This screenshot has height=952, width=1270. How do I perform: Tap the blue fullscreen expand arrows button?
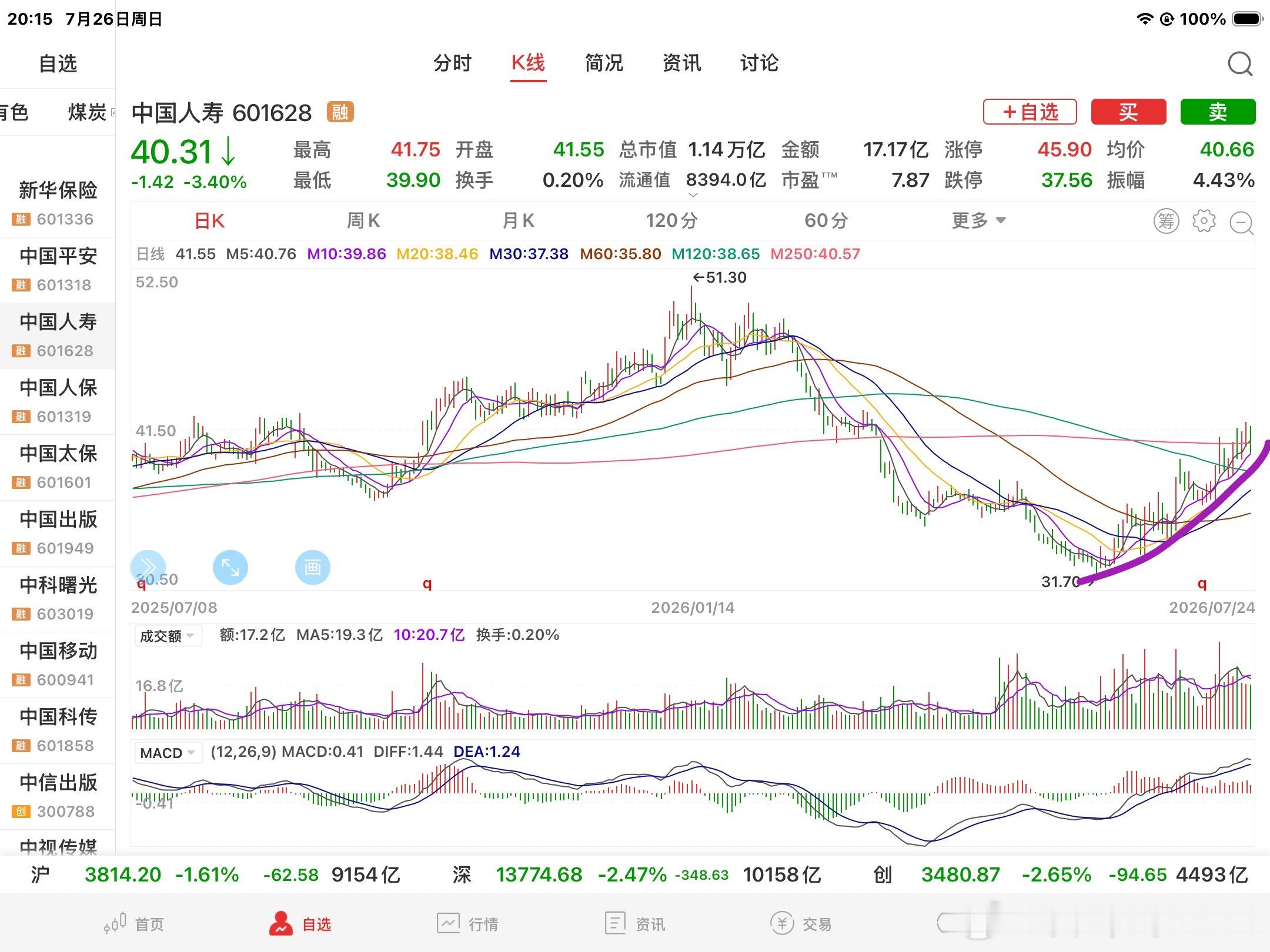click(230, 567)
